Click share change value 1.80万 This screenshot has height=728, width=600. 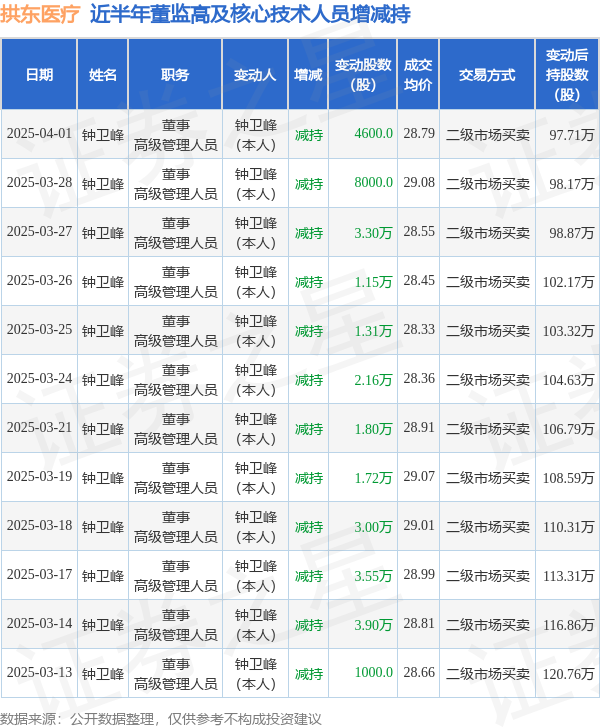pos(373,429)
